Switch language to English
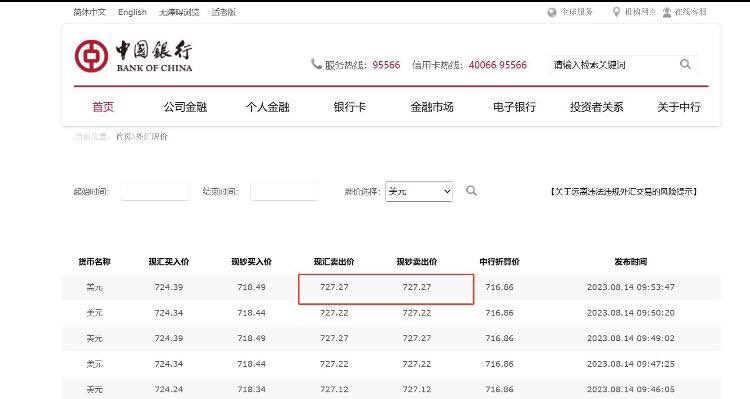Screen dimensions: 750x399 (x=132, y=12)
